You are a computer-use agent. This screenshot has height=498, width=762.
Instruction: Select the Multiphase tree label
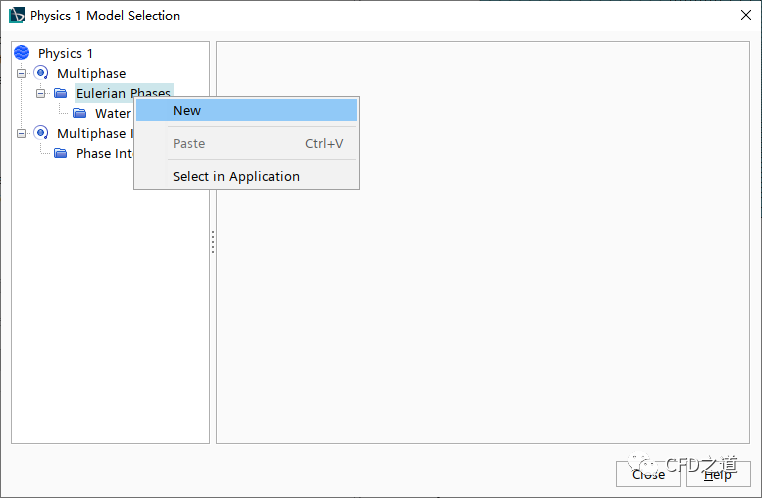click(91, 73)
